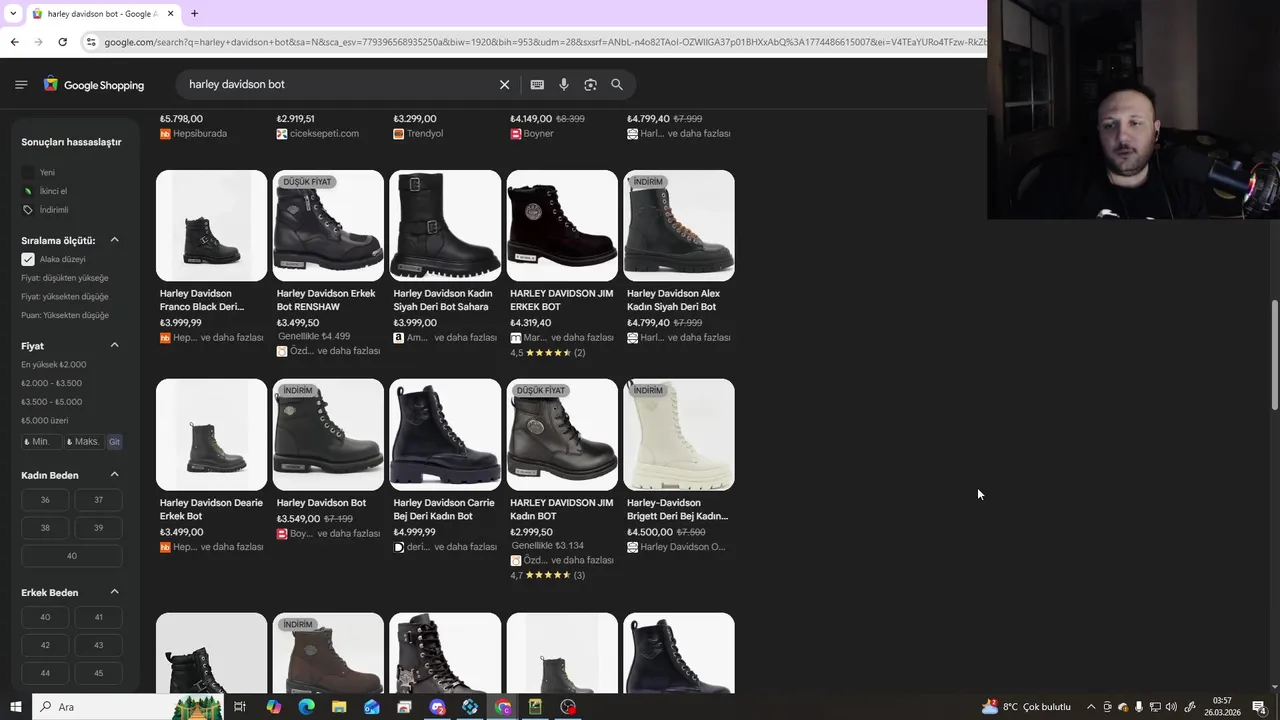Open Harley-Davidson Brigett beige boot image
Screen dimensions: 1280x720
(679, 434)
